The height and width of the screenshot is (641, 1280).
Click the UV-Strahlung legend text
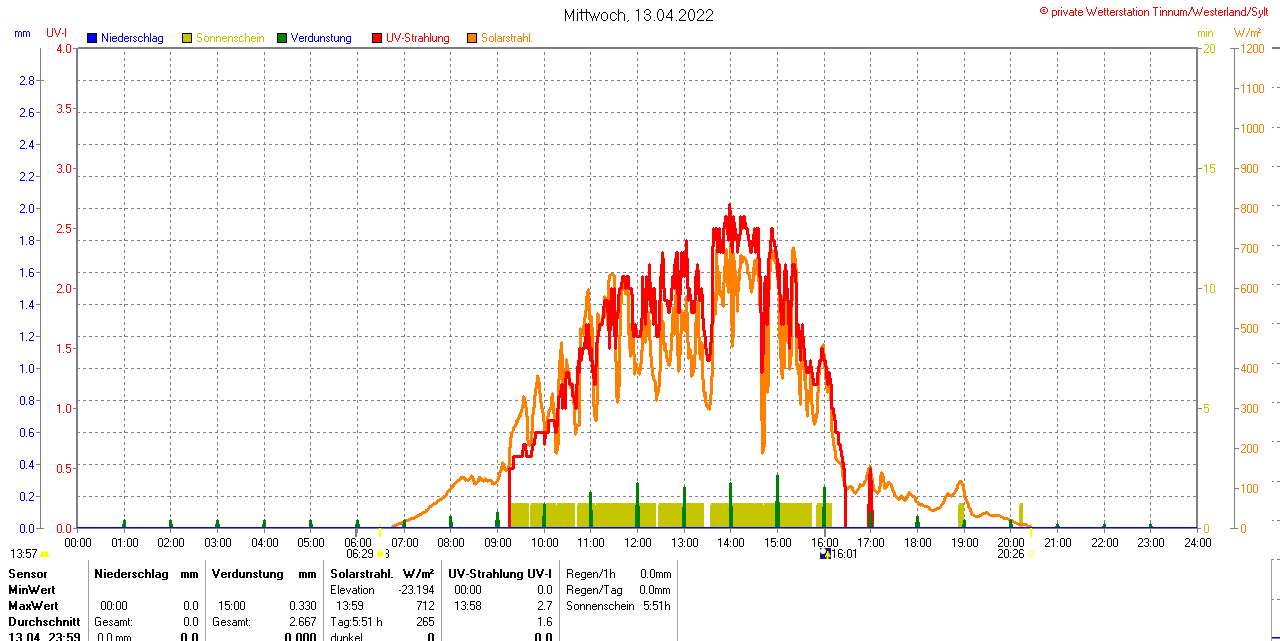(418, 38)
